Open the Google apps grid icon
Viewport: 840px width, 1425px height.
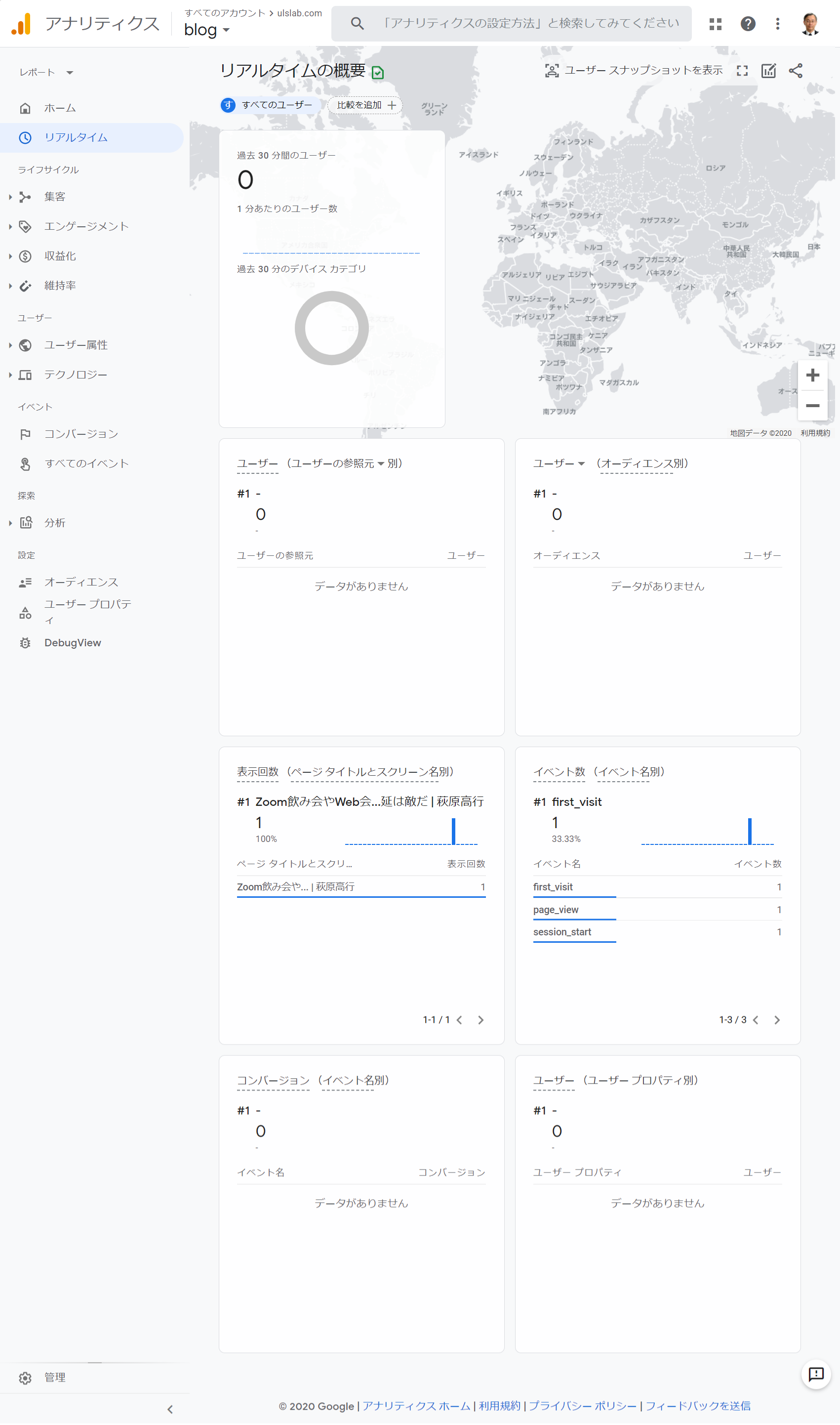[715, 24]
